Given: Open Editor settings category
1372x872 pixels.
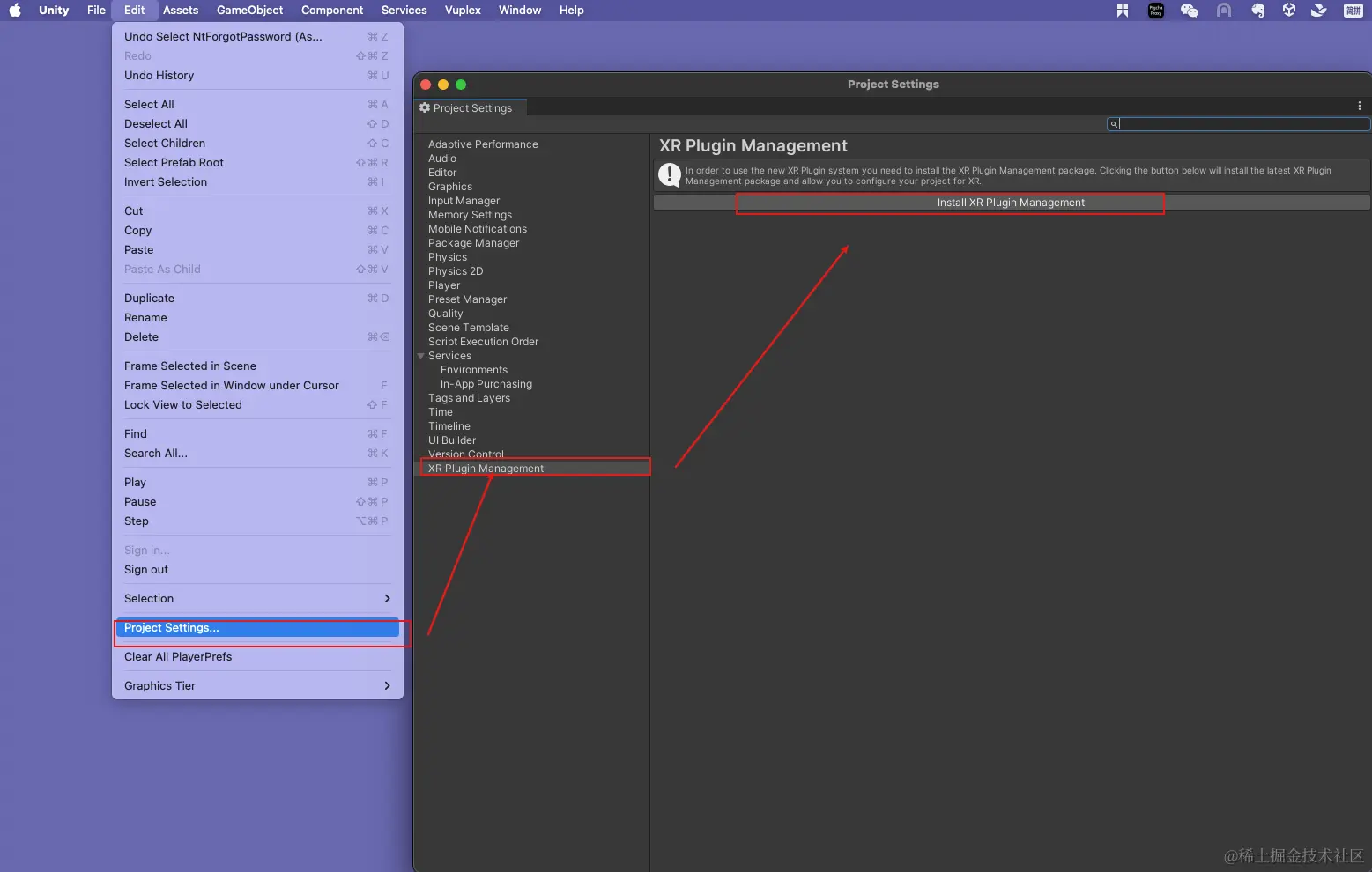Looking at the screenshot, I should click(x=442, y=173).
